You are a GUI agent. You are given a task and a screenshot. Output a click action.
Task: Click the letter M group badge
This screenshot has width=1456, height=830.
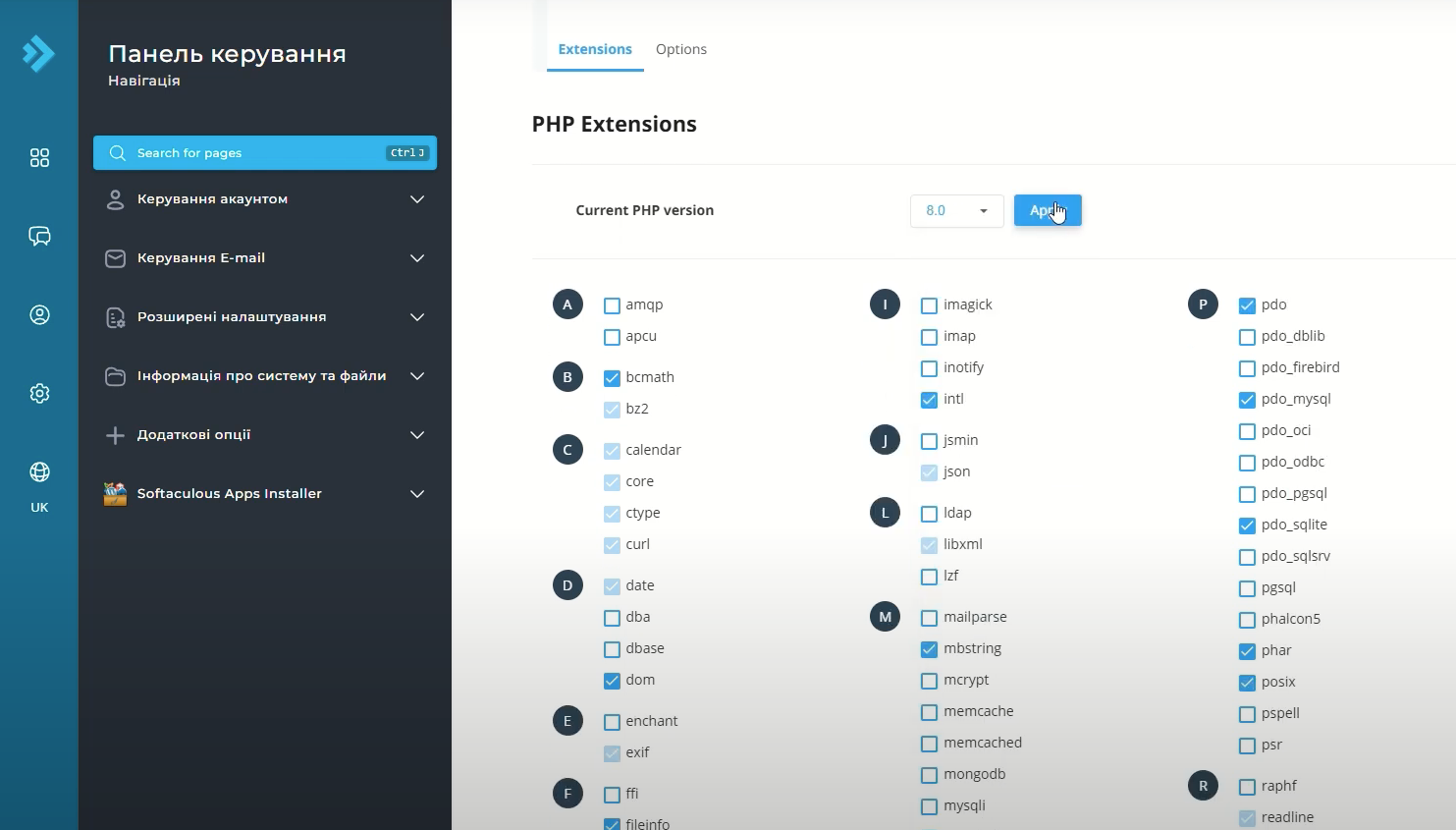885,617
